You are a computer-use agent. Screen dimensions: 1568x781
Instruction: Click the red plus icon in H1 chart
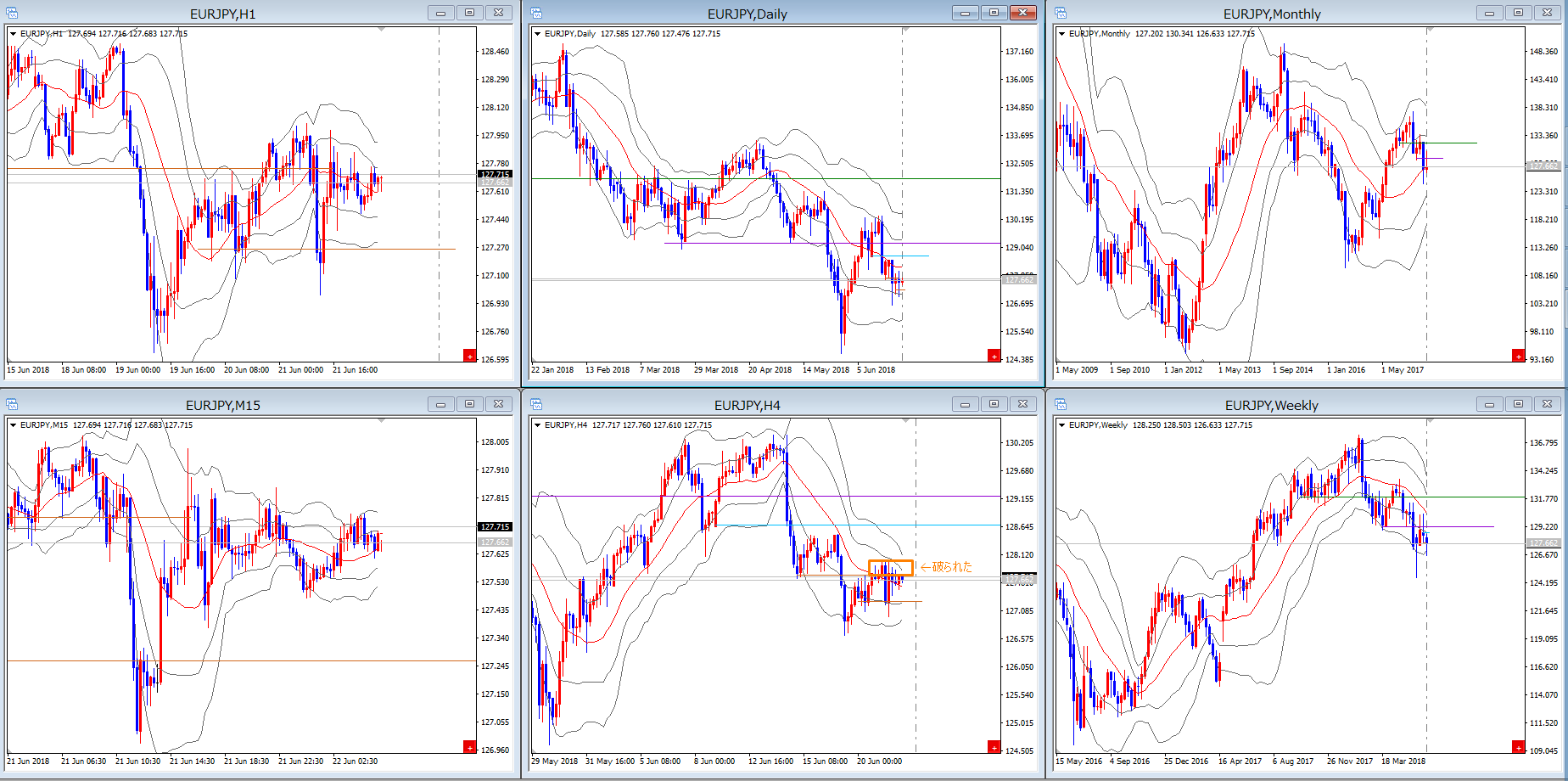pyautogui.click(x=469, y=356)
